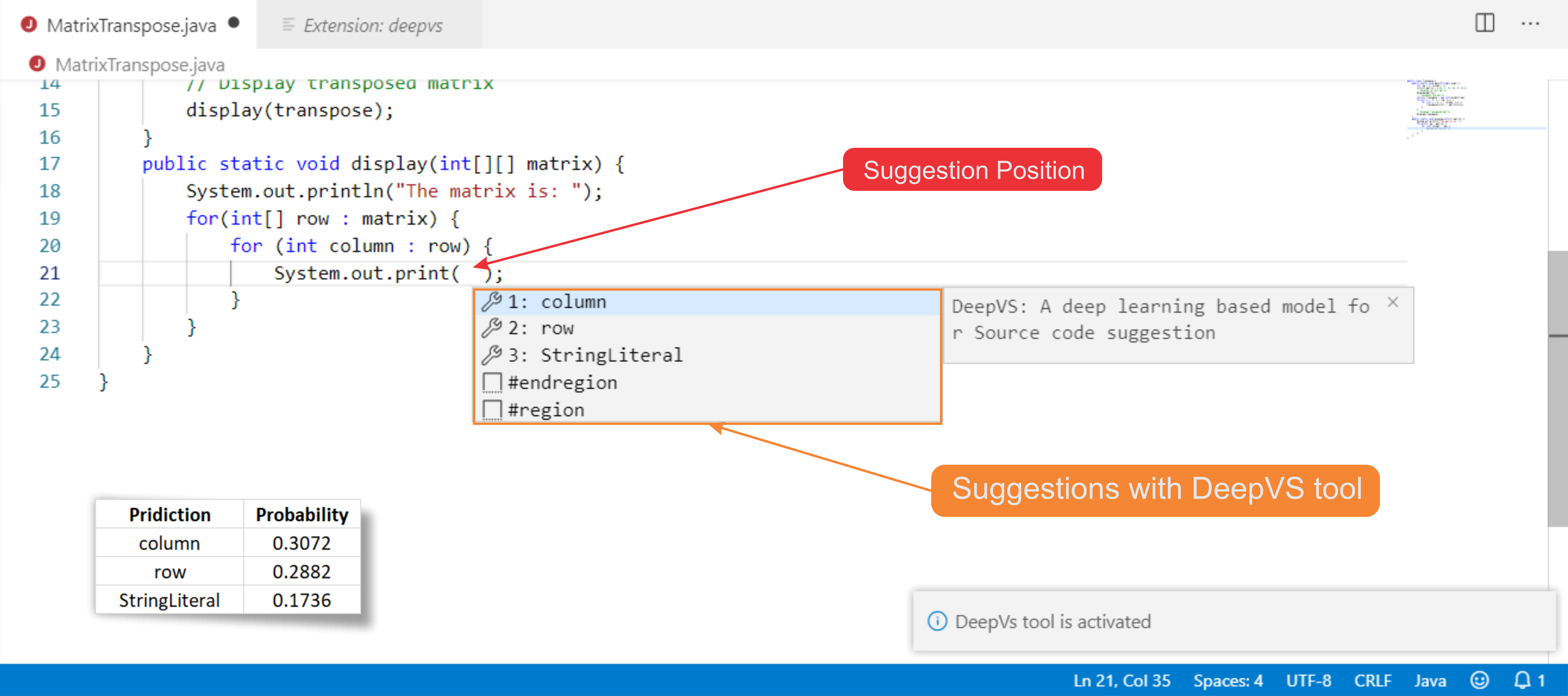Click 'System.out.print(' on line 21

coord(367,274)
